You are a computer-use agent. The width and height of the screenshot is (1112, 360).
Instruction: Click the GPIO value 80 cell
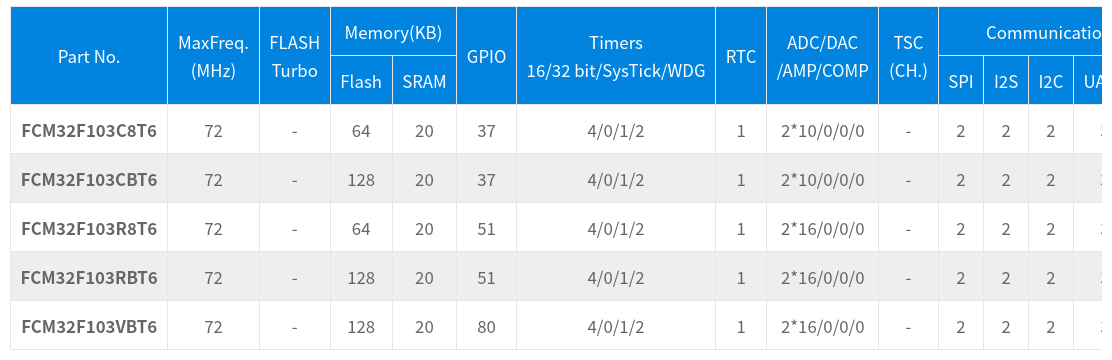point(486,327)
